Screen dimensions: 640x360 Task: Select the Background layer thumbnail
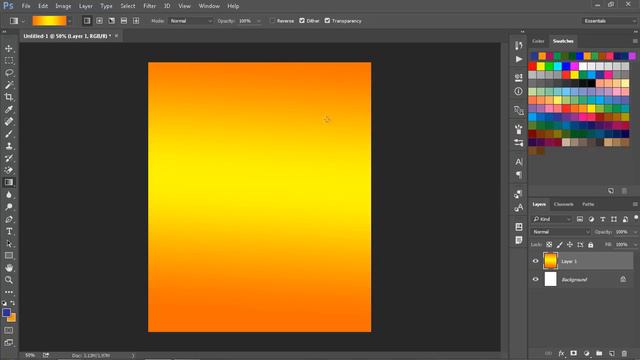(x=550, y=280)
